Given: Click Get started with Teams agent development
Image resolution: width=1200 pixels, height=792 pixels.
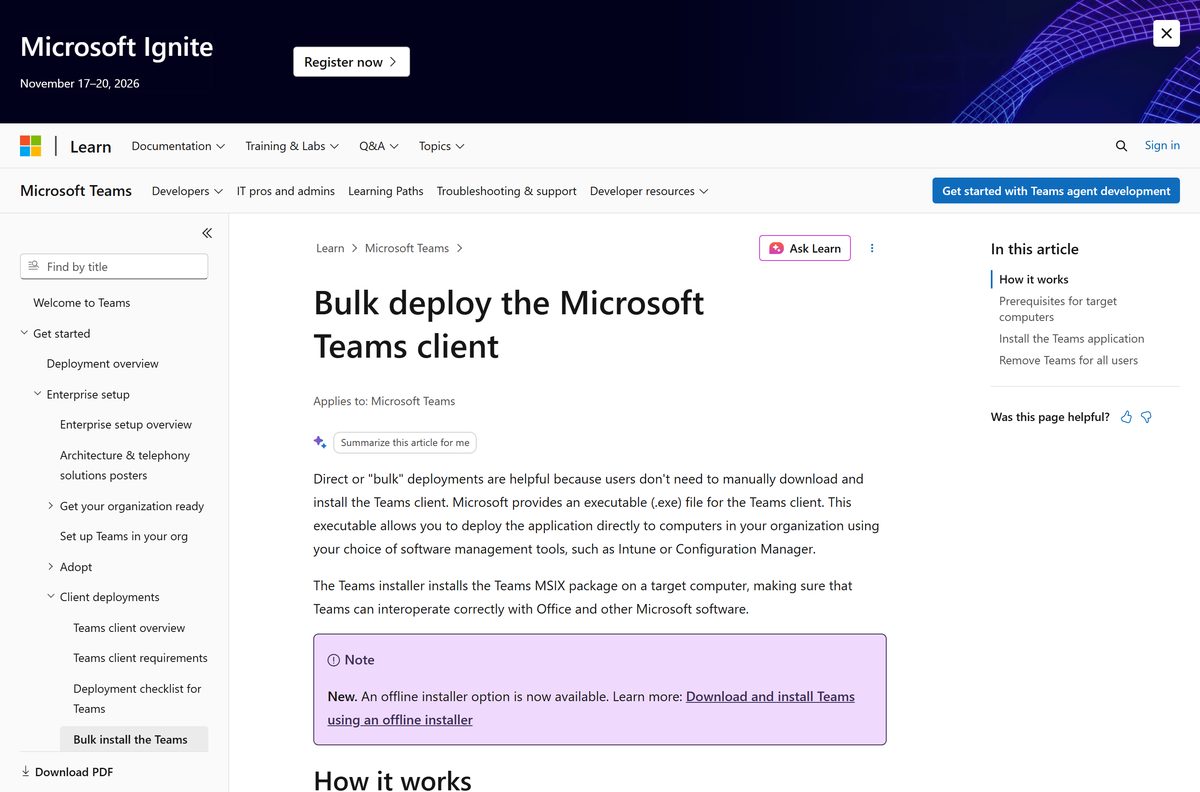Looking at the screenshot, I should pos(1056,191).
